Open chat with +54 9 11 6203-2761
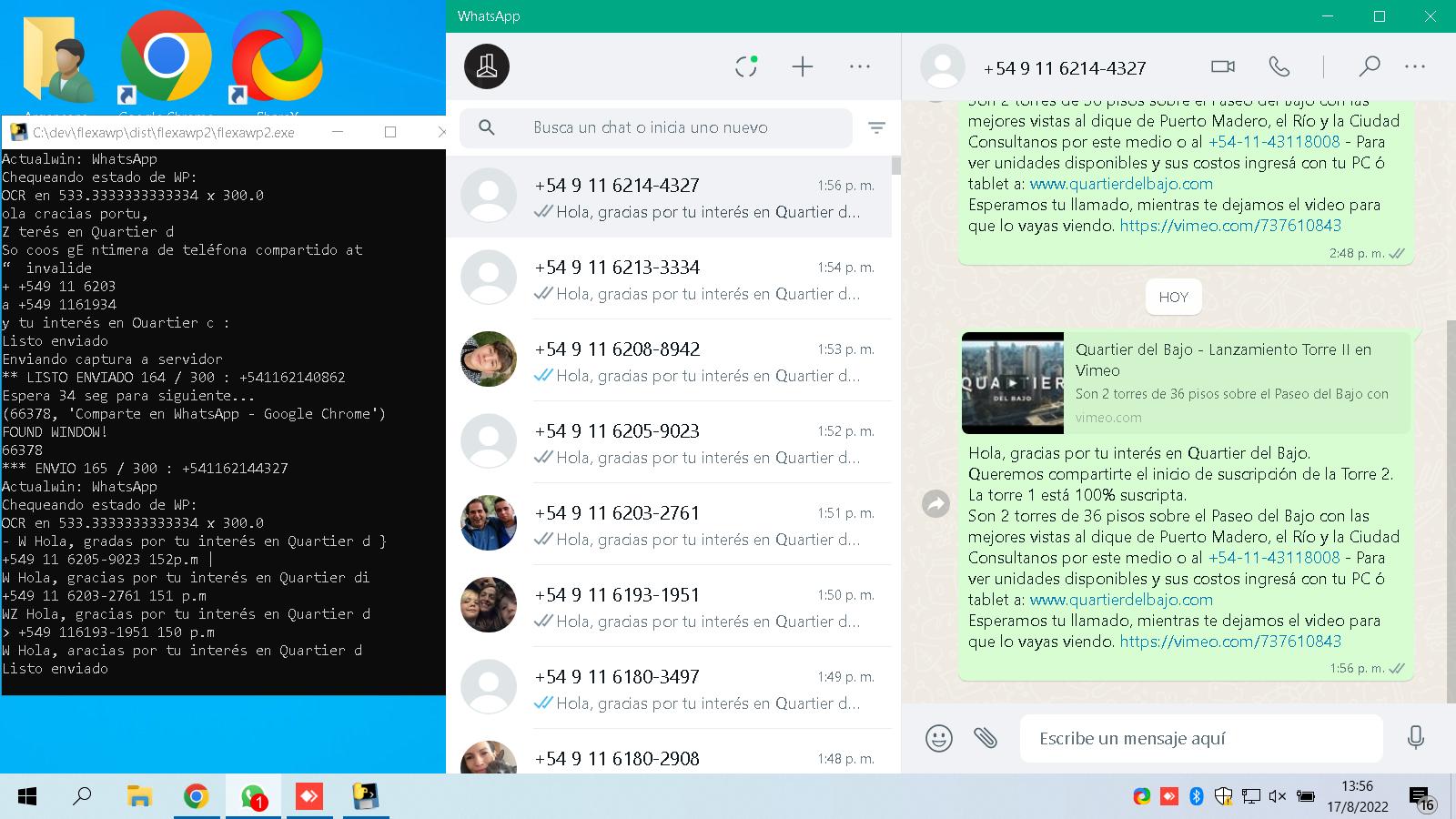 click(669, 524)
